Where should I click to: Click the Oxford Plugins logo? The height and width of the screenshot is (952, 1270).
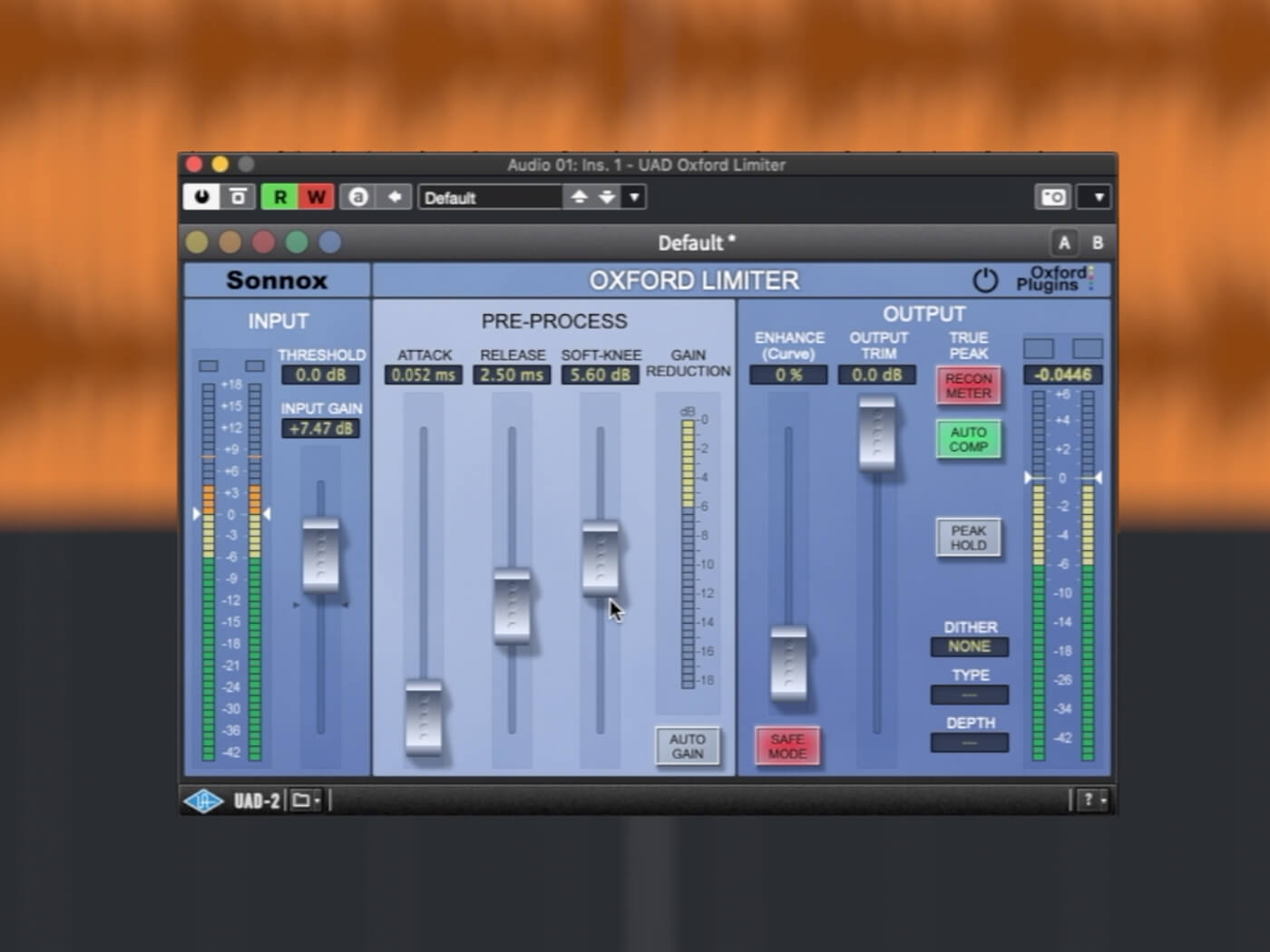tap(1055, 279)
